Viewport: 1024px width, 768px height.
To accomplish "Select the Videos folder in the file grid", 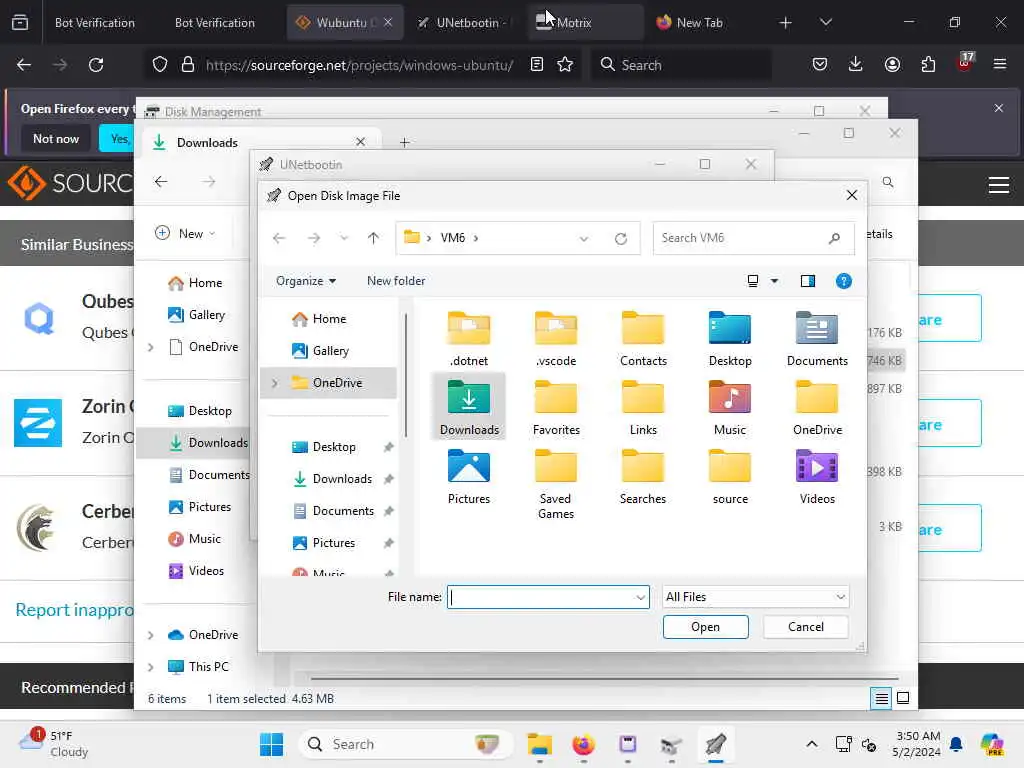I will [817, 476].
